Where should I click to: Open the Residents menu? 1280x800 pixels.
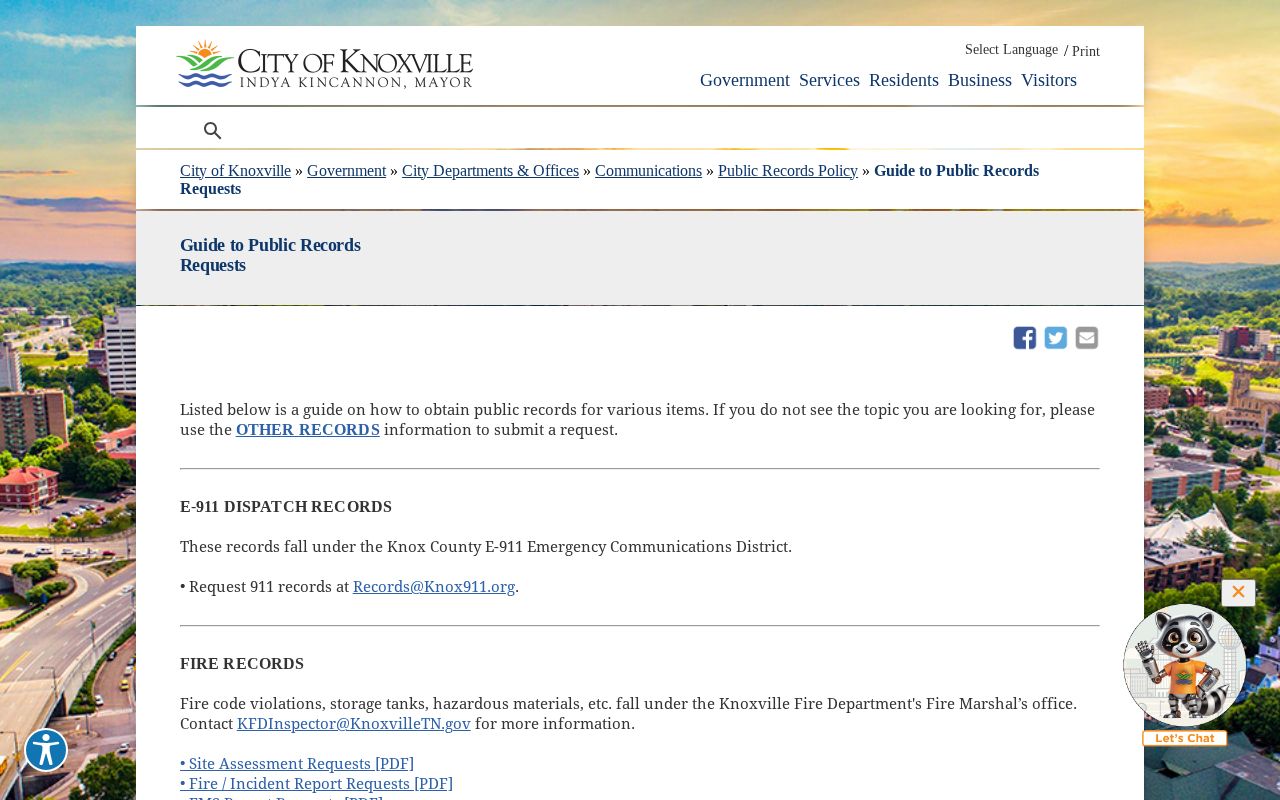[x=904, y=80]
